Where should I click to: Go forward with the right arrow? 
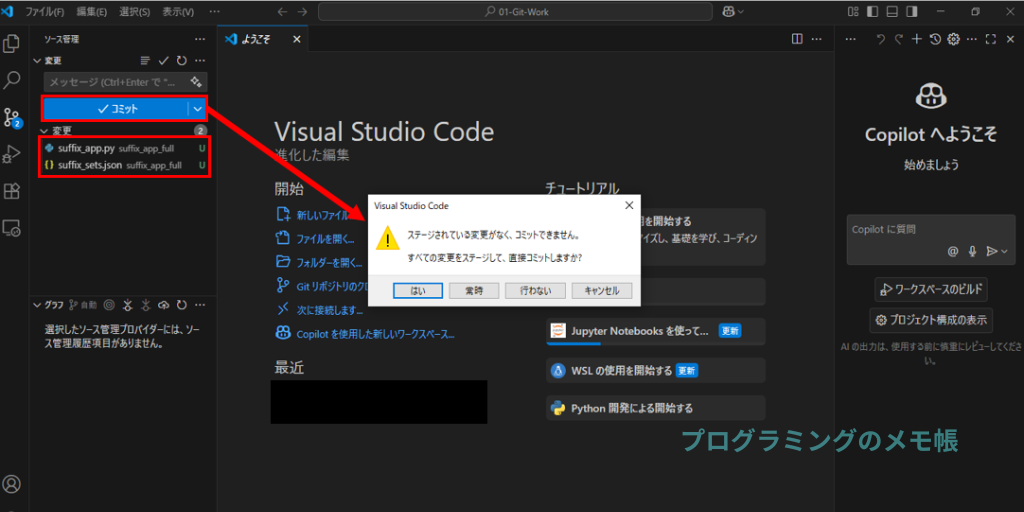point(302,12)
